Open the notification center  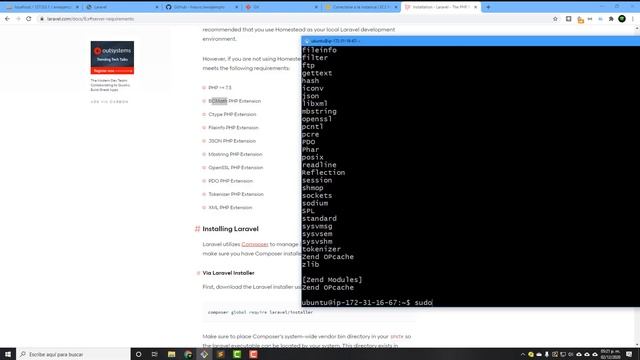[629, 354]
